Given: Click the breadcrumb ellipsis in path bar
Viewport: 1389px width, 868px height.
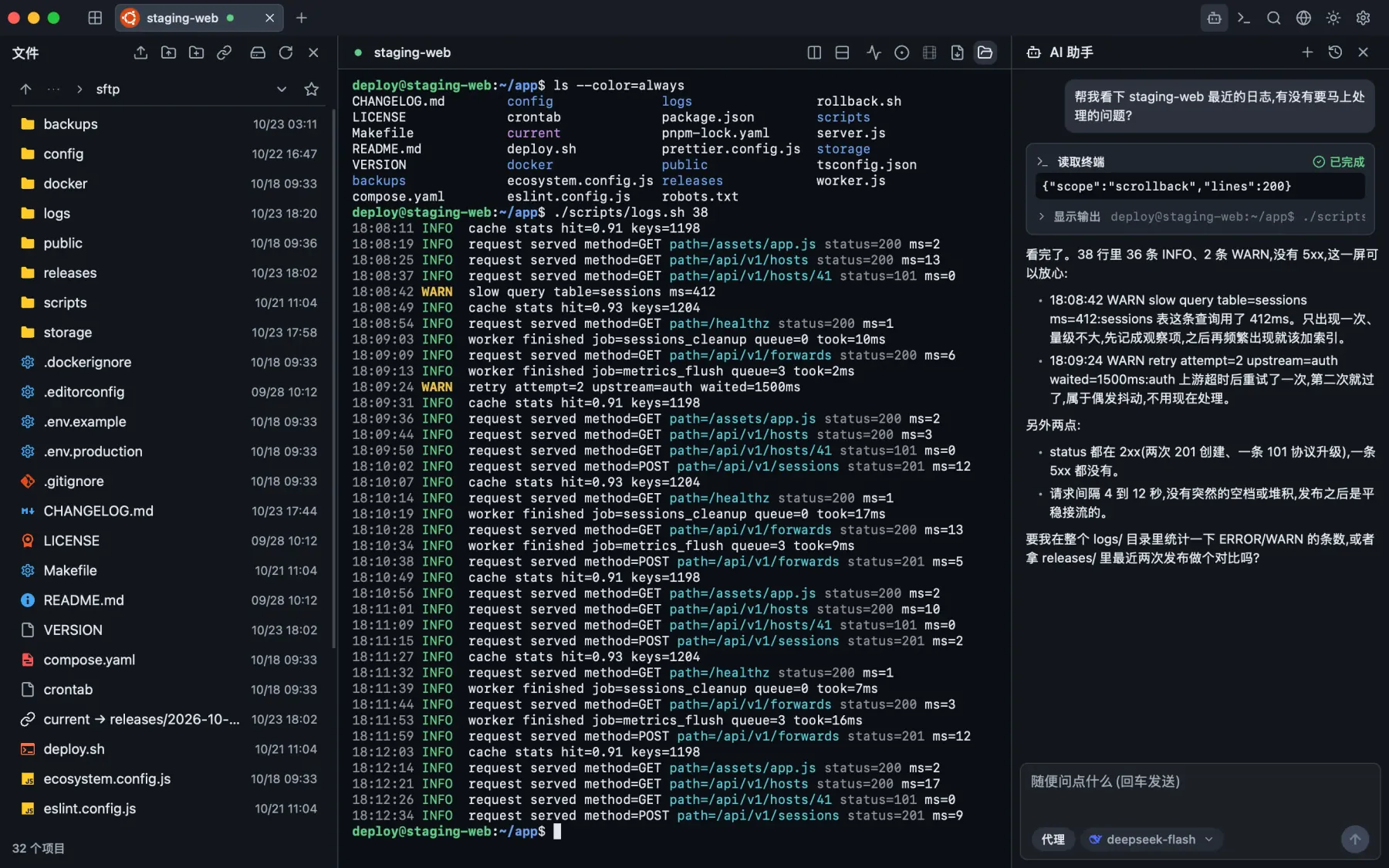Looking at the screenshot, I should (53, 89).
